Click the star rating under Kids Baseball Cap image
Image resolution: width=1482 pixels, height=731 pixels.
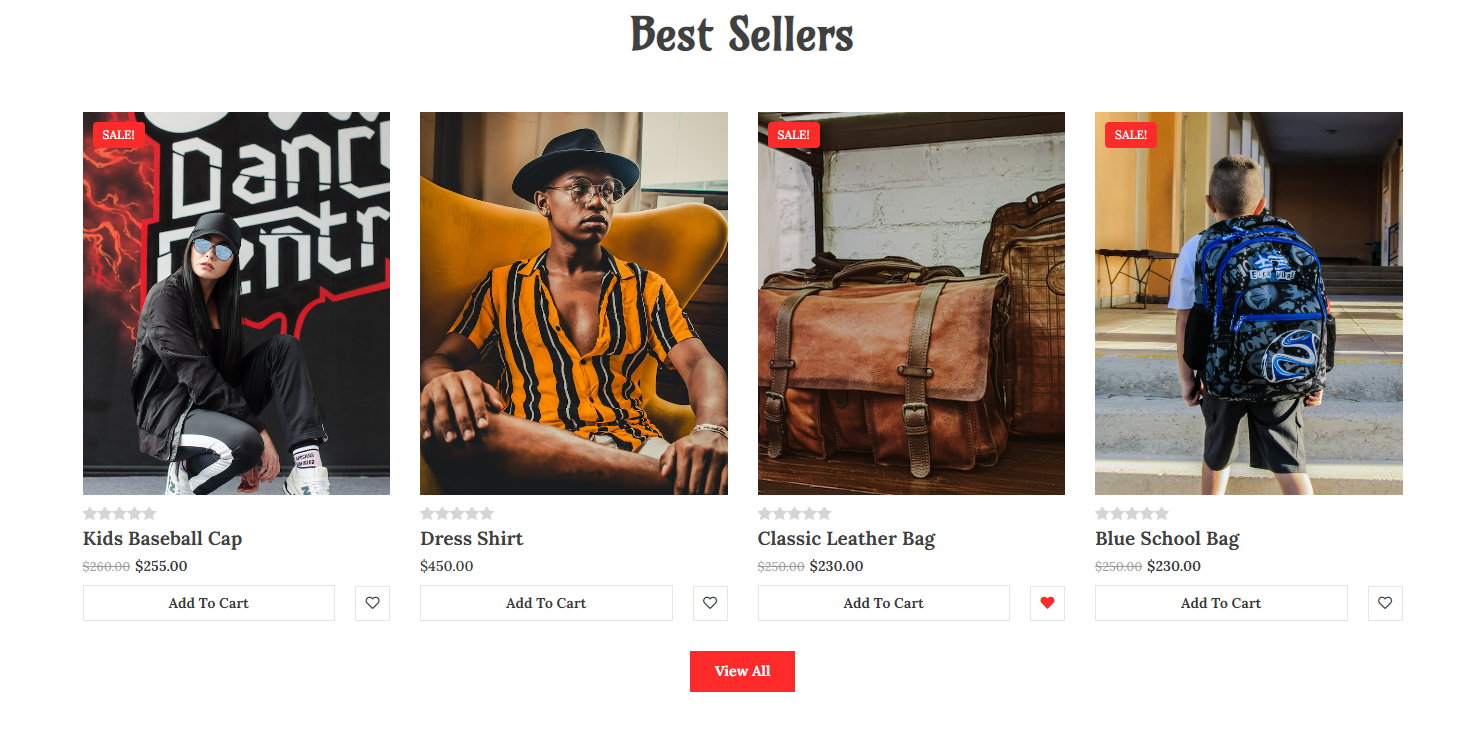(x=120, y=513)
